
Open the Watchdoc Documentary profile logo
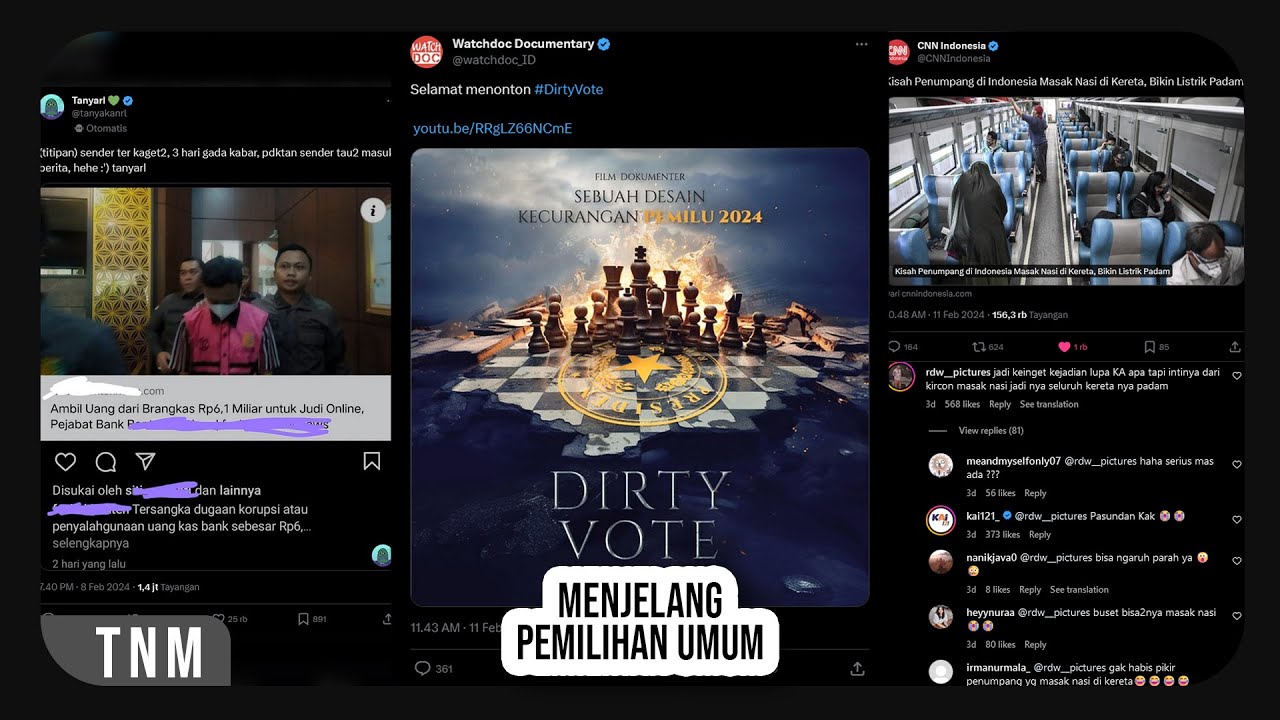click(x=426, y=51)
